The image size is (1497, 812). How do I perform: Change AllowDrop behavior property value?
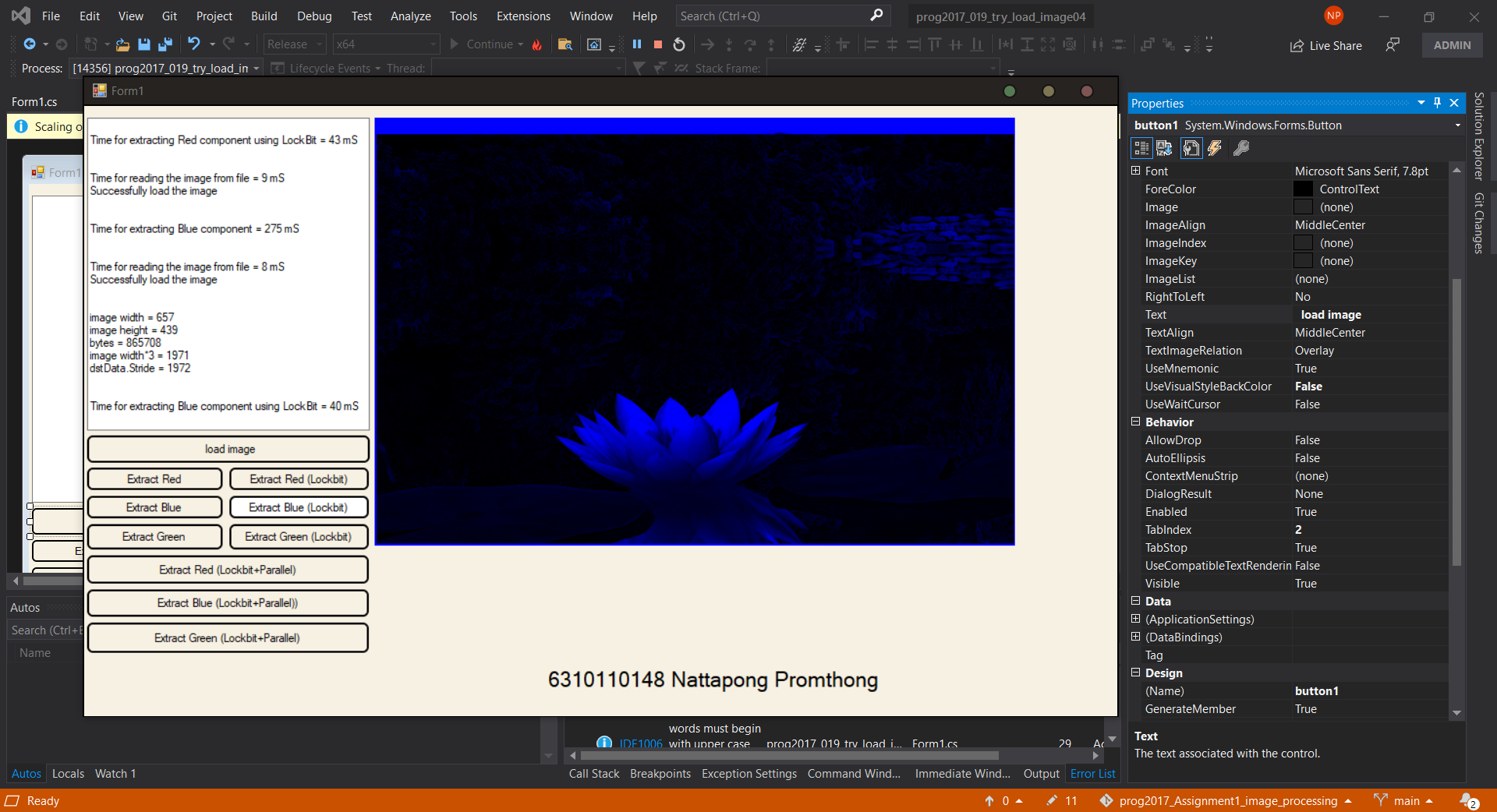[x=1325, y=440]
